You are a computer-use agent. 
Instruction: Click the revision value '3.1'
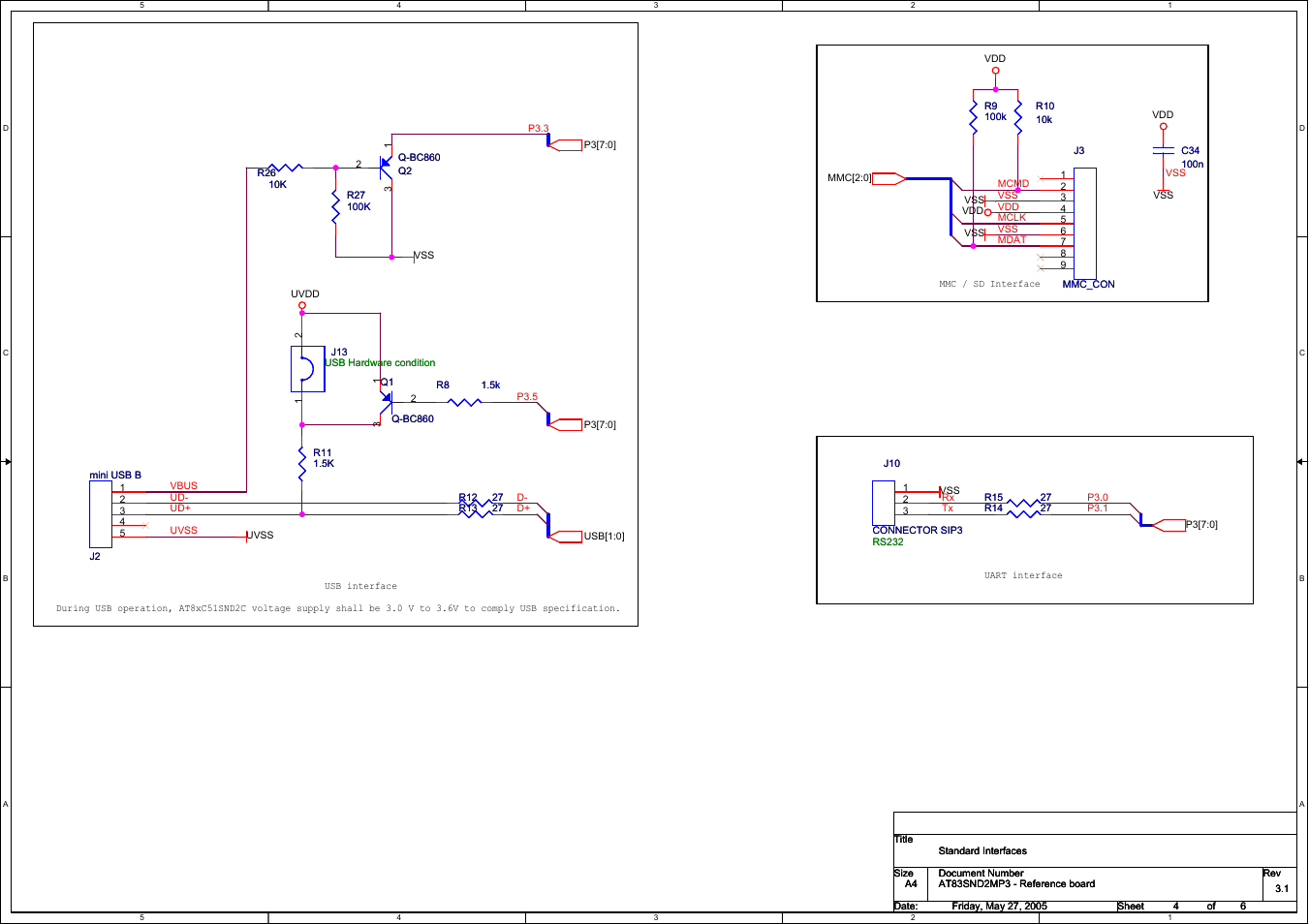(x=1282, y=889)
